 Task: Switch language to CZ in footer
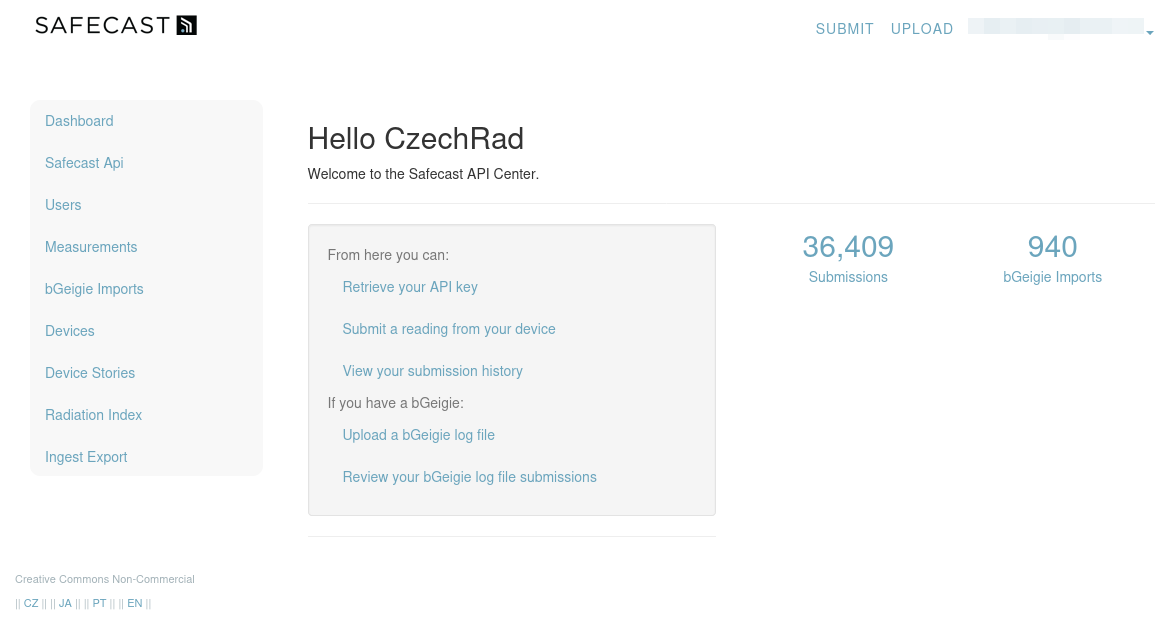tap(31, 603)
